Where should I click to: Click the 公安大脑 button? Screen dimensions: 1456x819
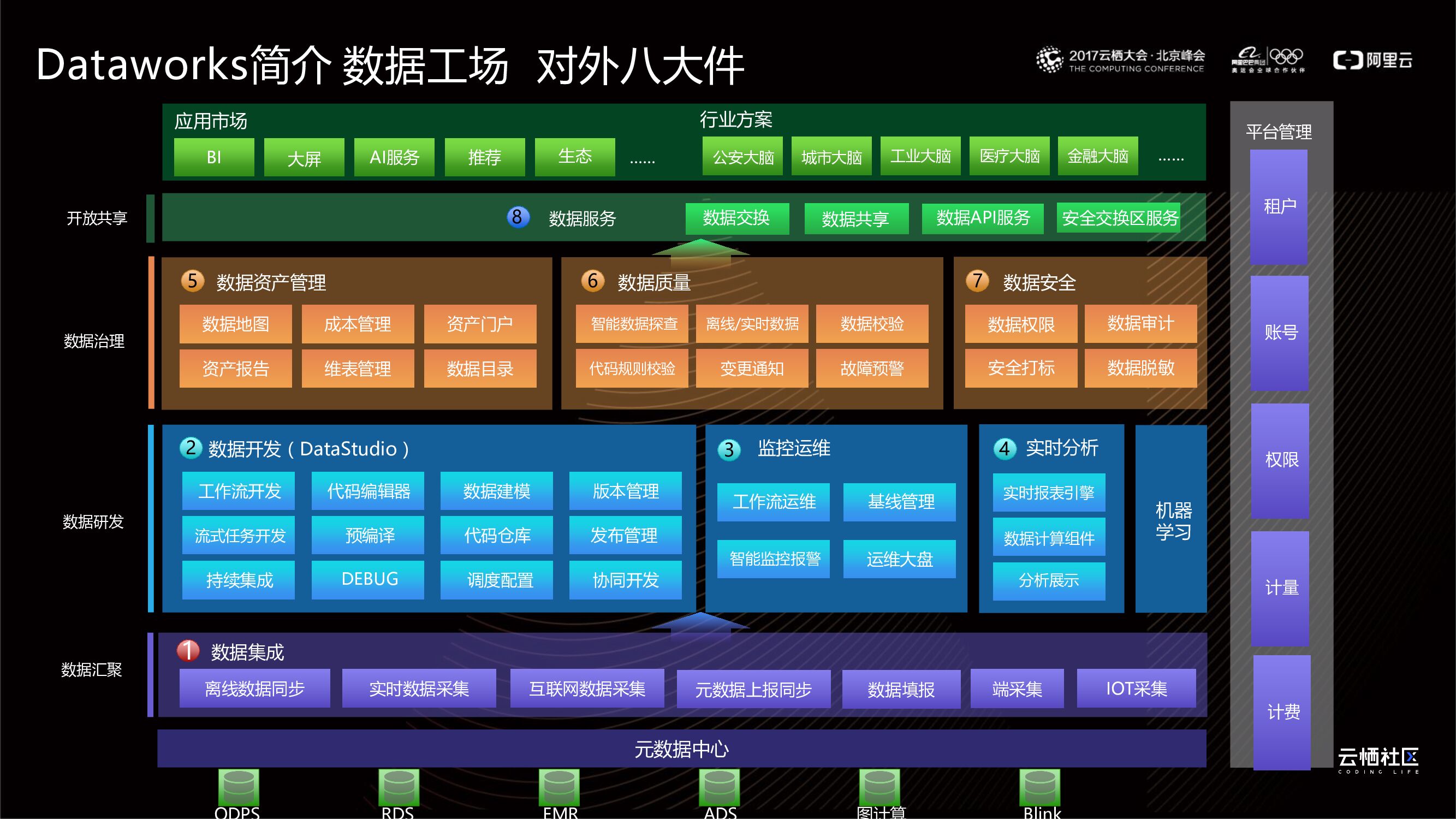tap(742, 157)
